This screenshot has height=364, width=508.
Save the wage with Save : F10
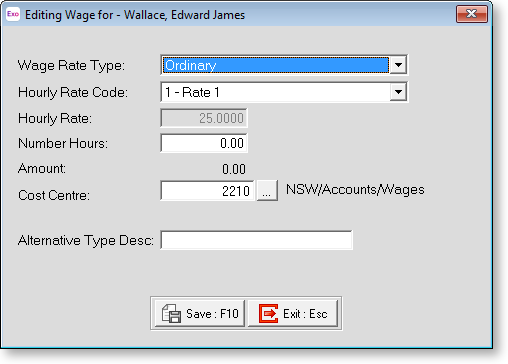point(200,313)
